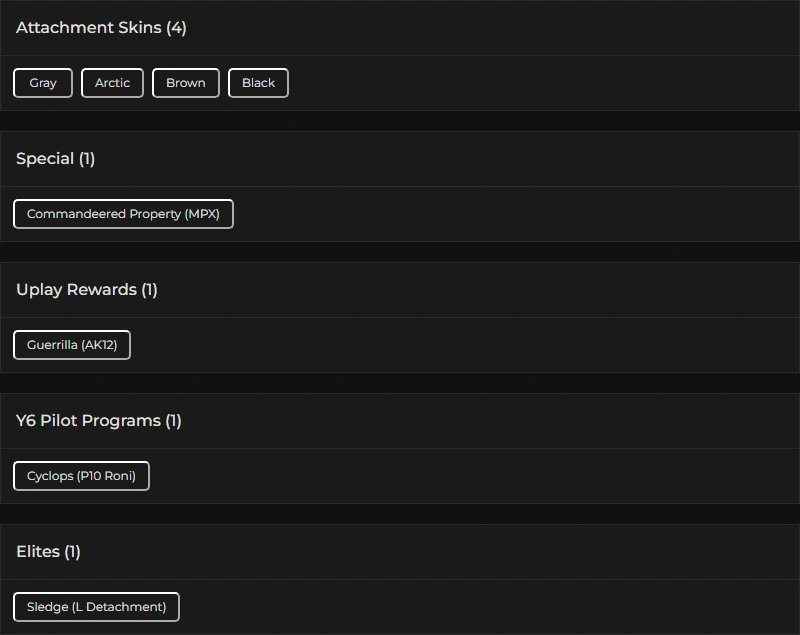
Task: Expand the Elites section header
Action: tap(400, 552)
